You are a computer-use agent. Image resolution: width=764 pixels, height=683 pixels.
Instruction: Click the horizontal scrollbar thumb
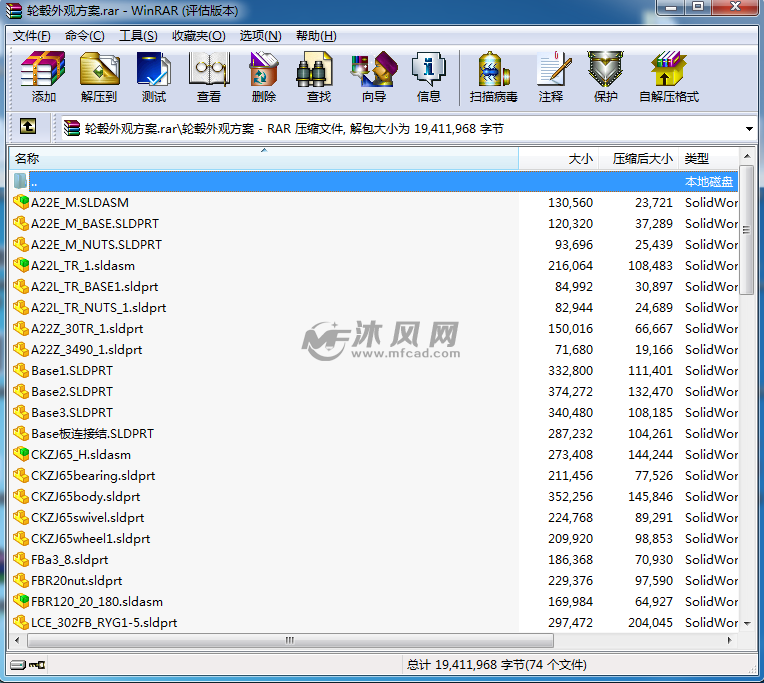pos(290,640)
